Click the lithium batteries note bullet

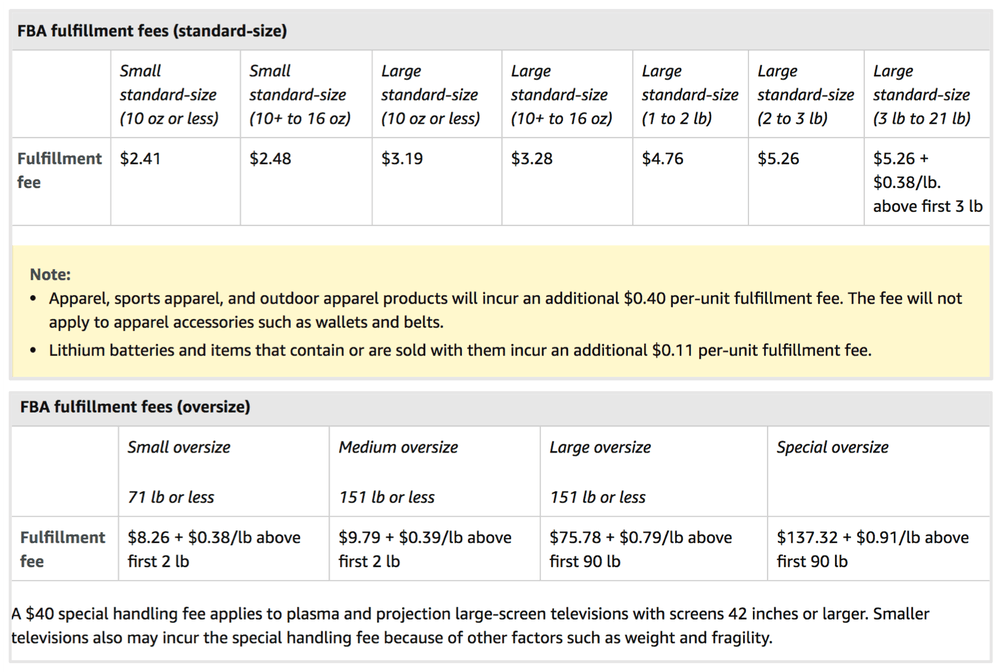460,350
